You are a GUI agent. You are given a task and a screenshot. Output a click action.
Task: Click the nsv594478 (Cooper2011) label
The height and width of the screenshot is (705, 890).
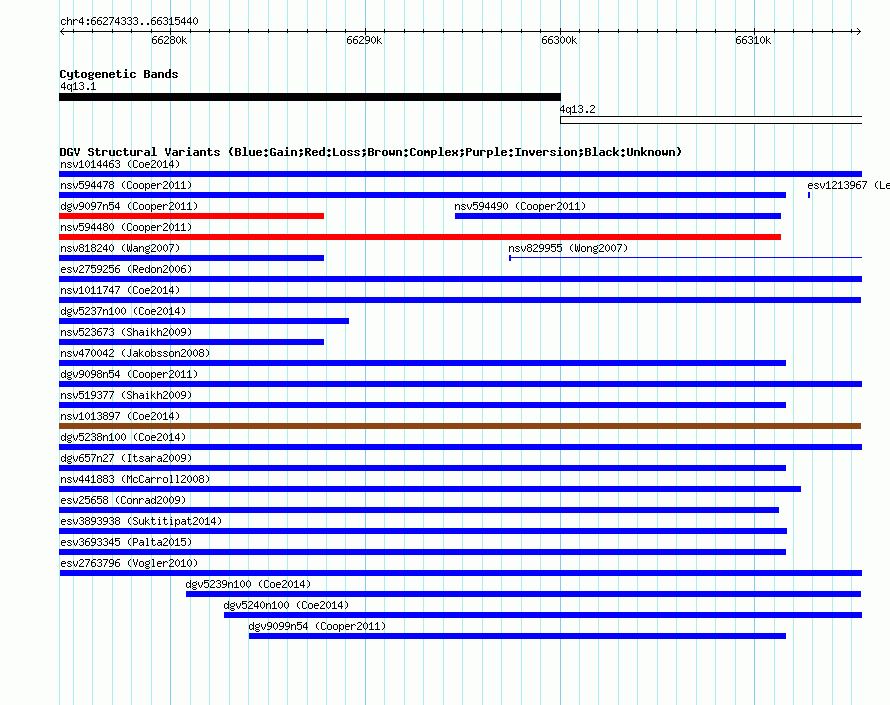click(x=126, y=186)
